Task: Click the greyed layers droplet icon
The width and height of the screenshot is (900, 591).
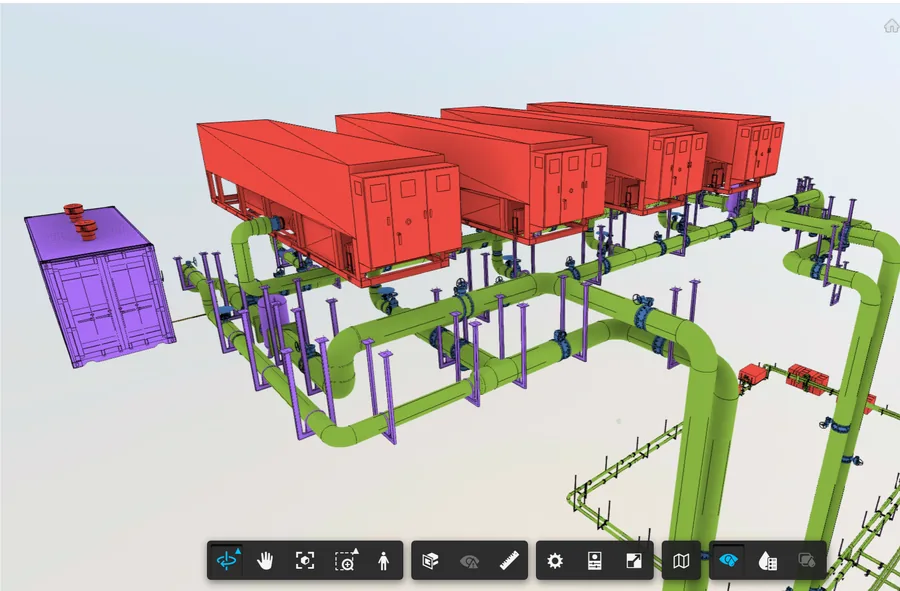Action: tap(807, 561)
